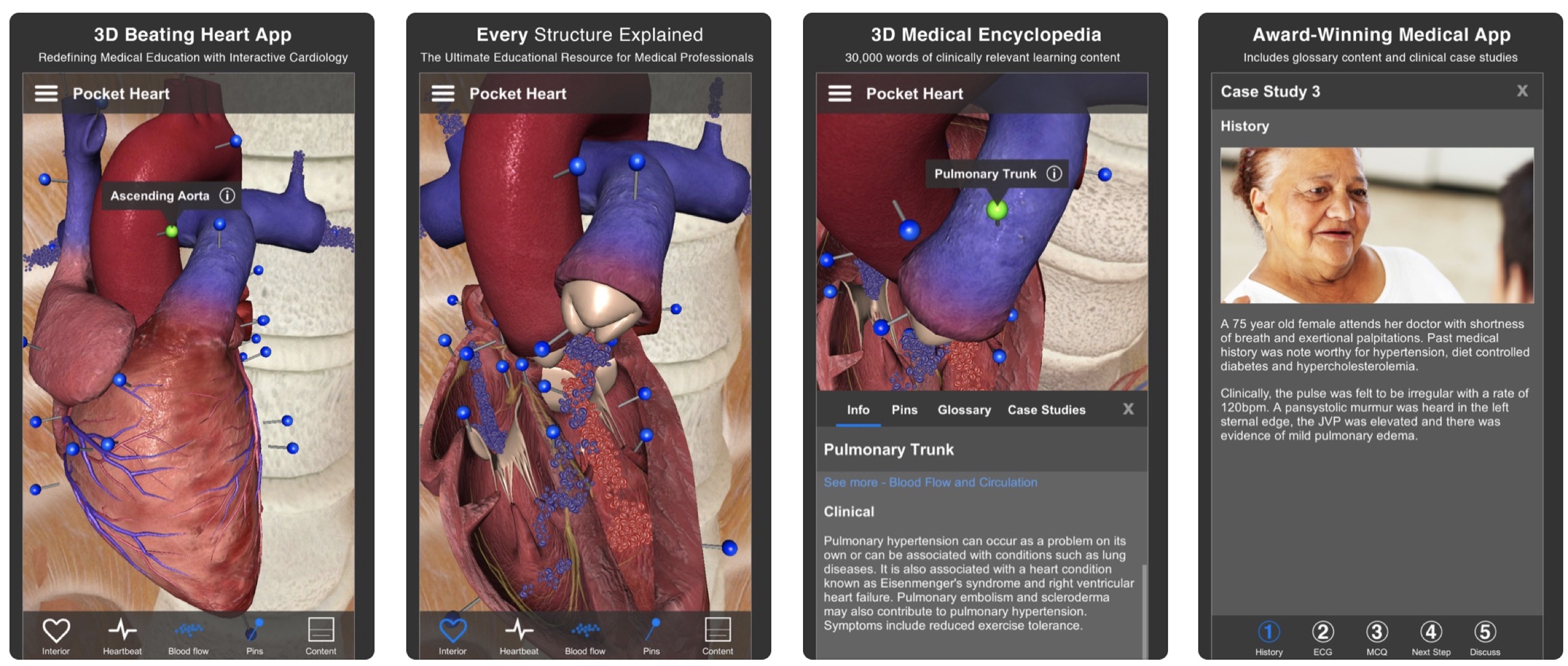Open hamburger menu in third Pocket Heart screen
Screen dimensions: 1568x666
(x=840, y=94)
